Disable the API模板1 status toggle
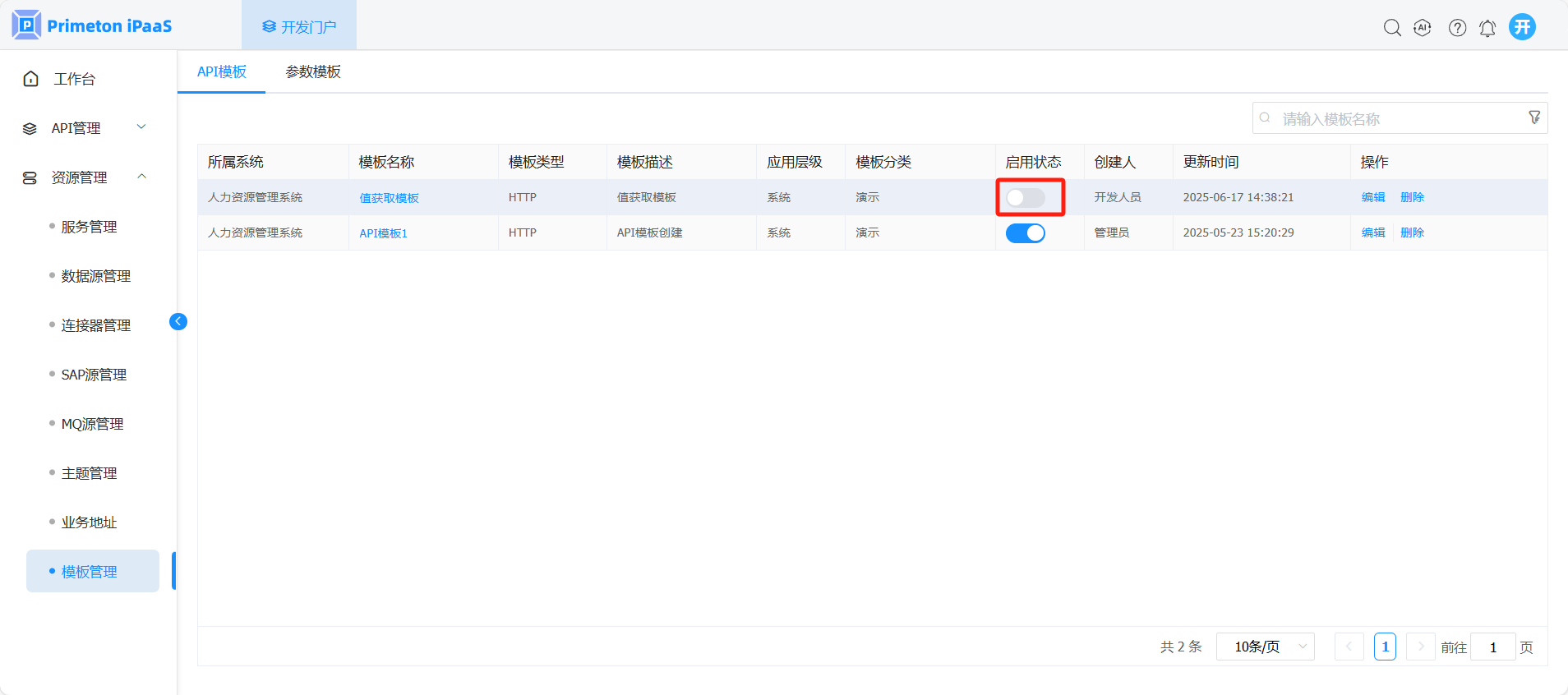Screen dimensions: 1568x695 [x=1025, y=233]
